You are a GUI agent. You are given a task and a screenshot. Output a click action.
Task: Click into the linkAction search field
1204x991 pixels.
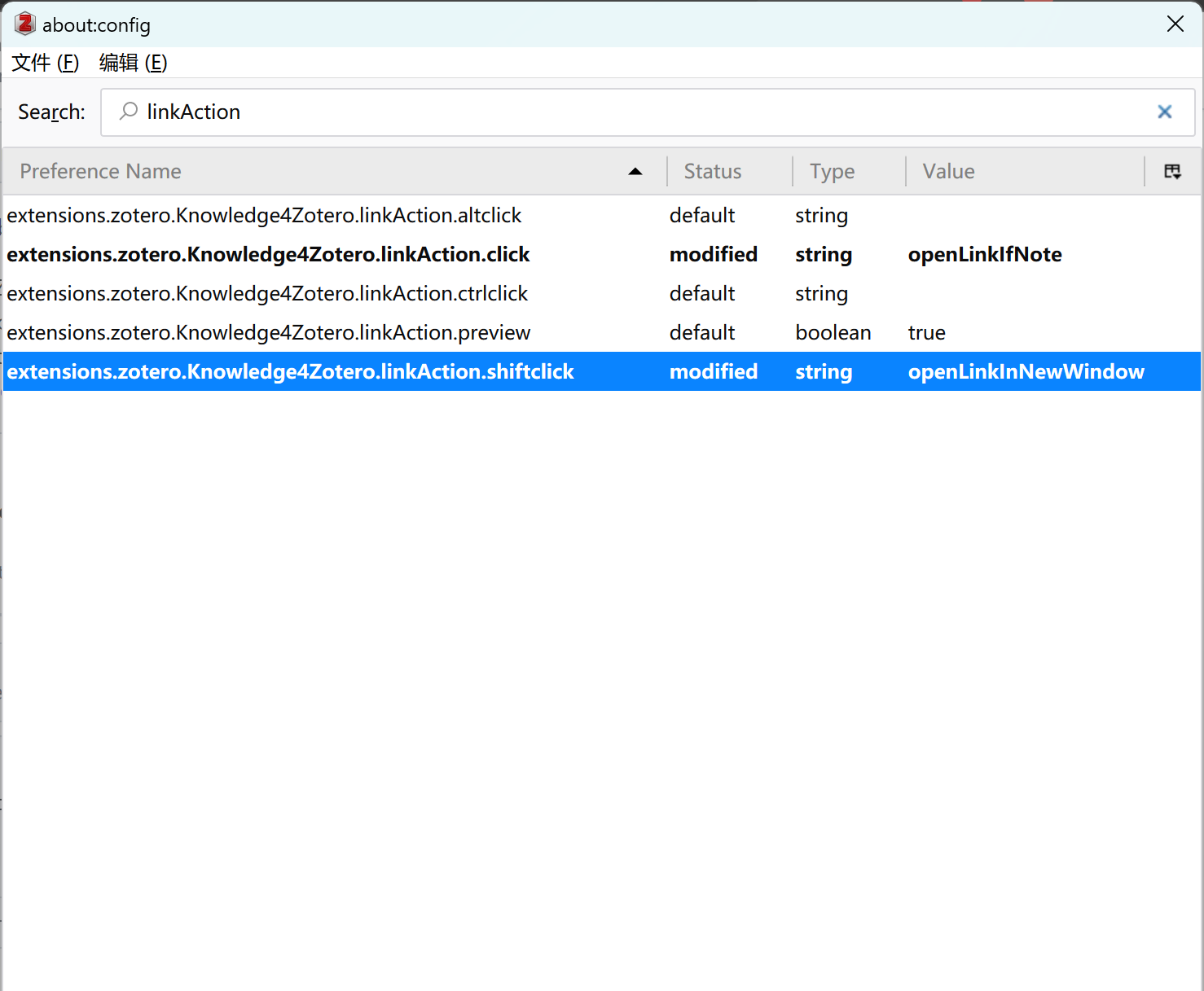click(x=635, y=112)
